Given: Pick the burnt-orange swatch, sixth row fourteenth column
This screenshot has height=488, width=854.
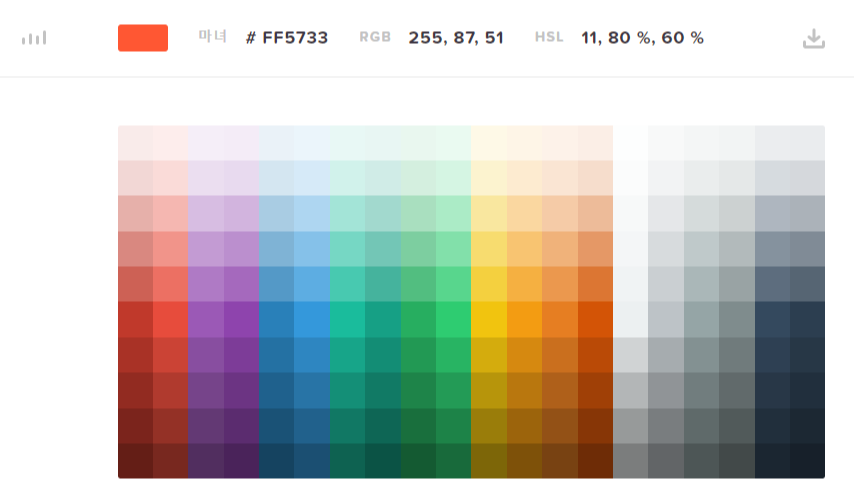Looking at the screenshot, I should [x=595, y=320].
